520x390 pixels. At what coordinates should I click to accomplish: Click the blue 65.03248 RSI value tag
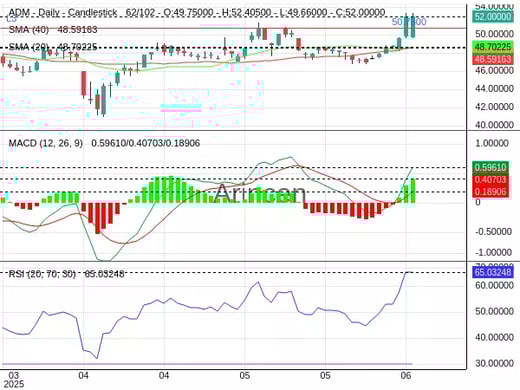click(493, 272)
